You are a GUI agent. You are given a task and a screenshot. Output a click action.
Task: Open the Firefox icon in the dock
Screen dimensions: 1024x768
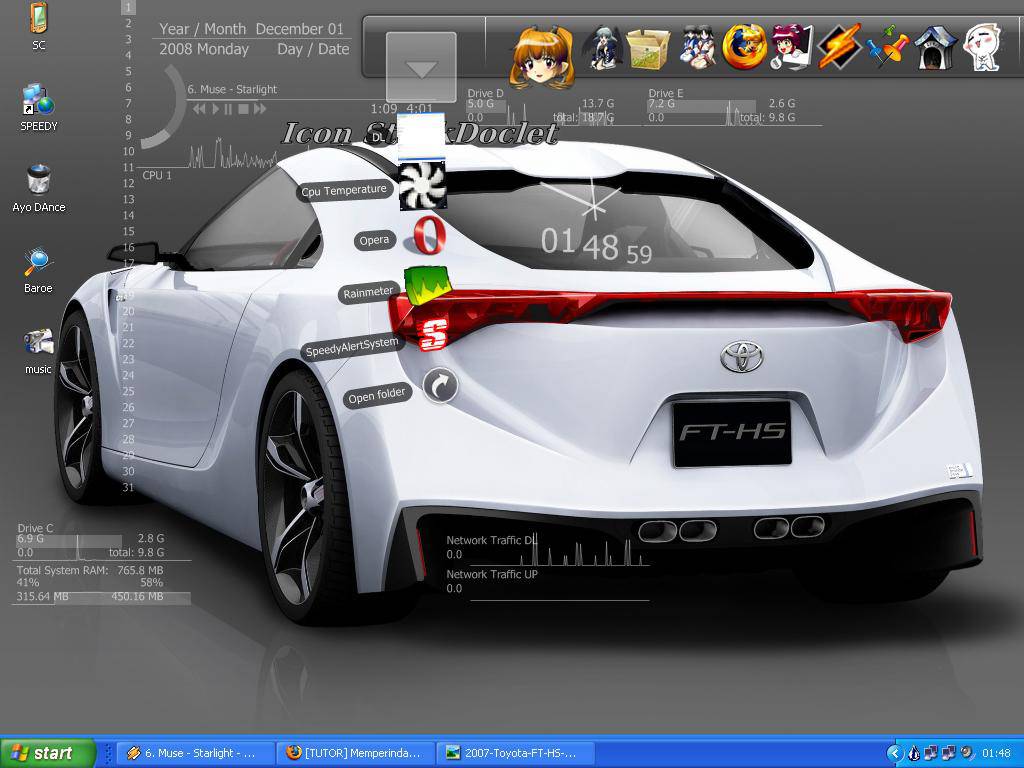click(x=744, y=47)
